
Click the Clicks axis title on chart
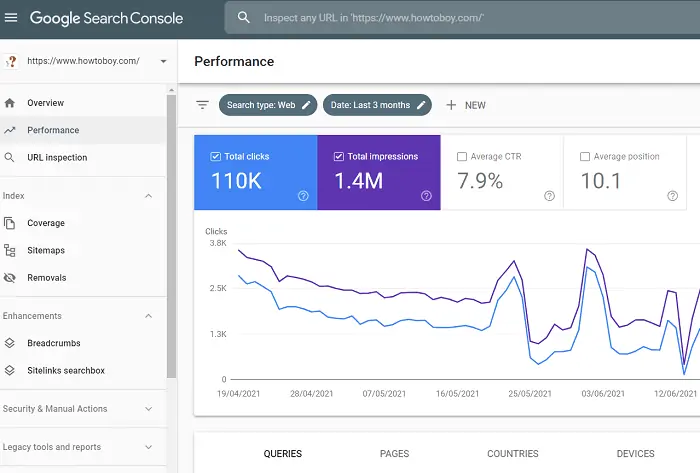(x=216, y=232)
